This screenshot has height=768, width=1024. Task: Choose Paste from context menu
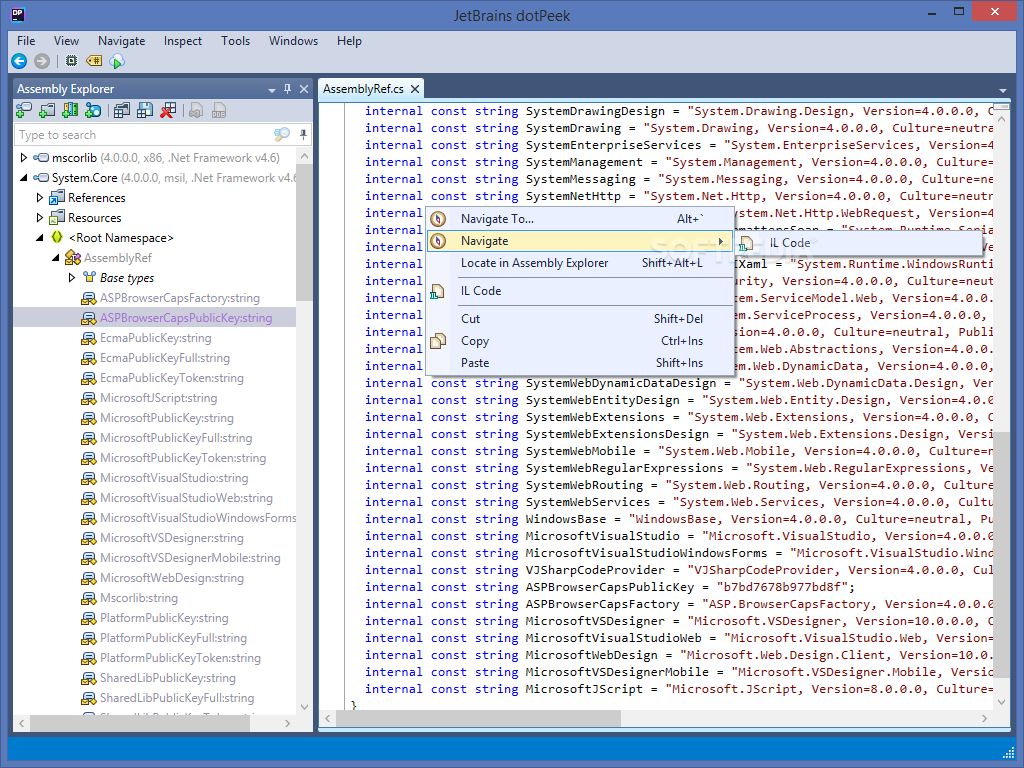[580, 362]
